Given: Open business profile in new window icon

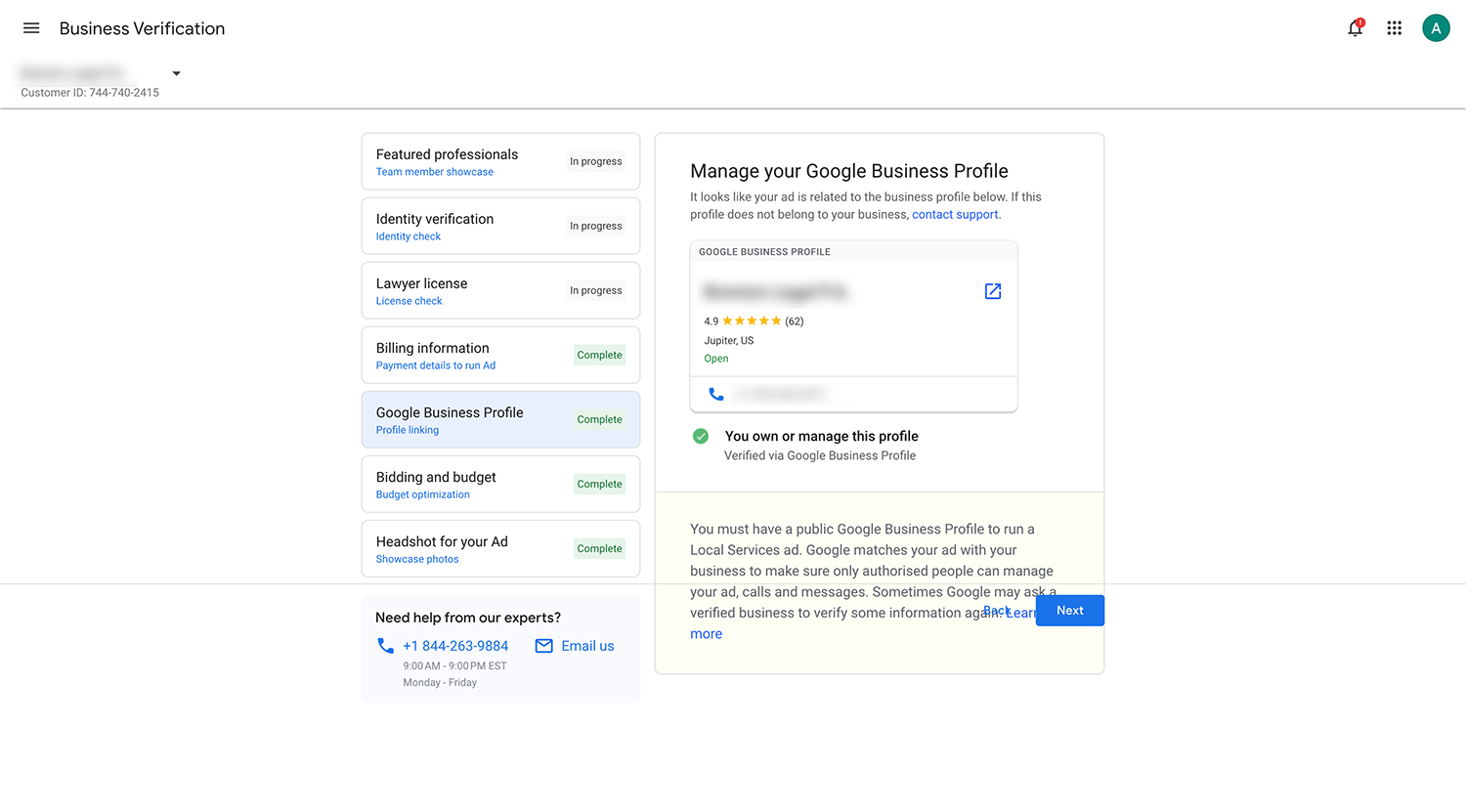Looking at the screenshot, I should (x=992, y=291).
